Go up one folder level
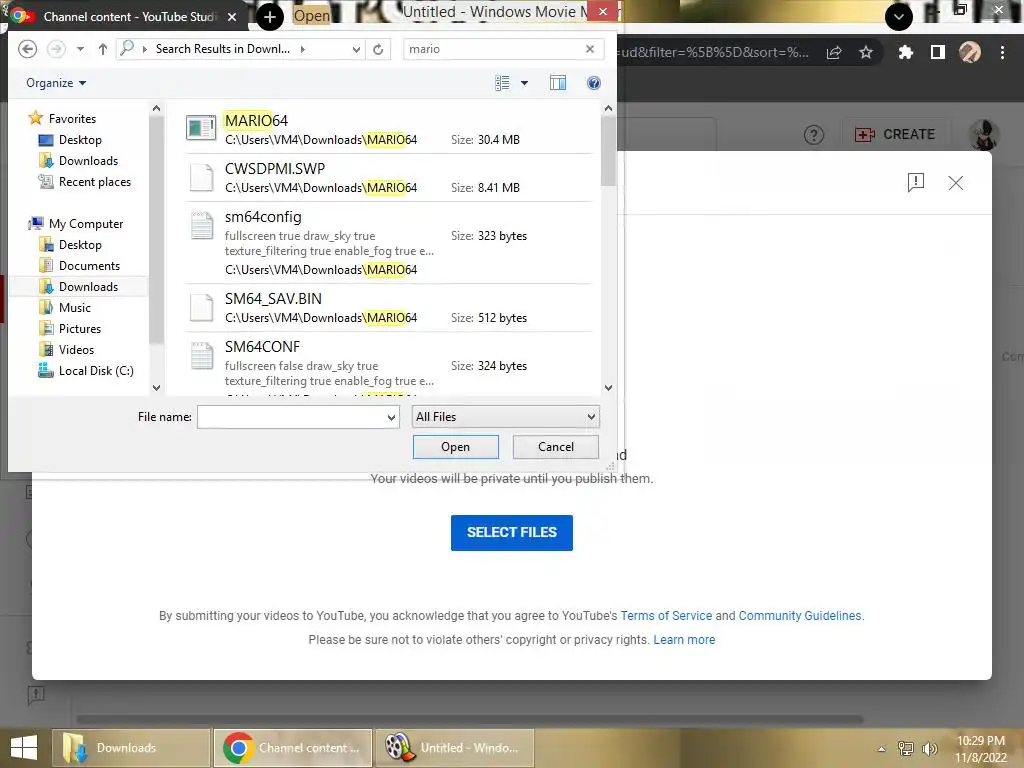 (x=103, y=49)
